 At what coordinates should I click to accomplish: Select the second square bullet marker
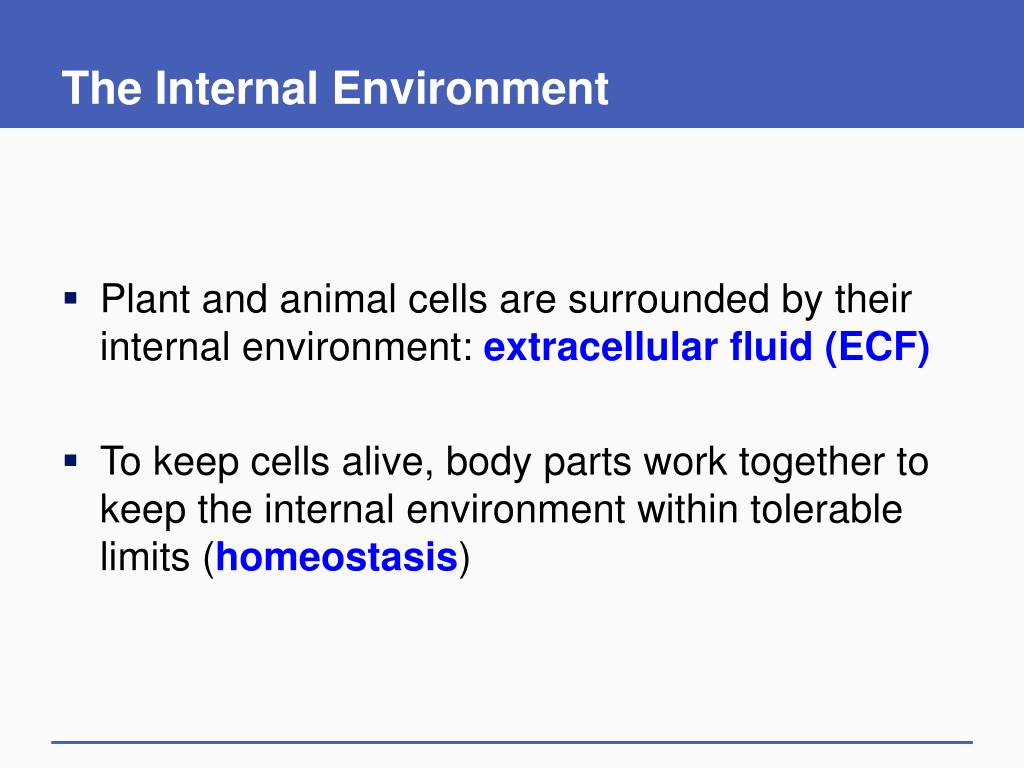pos(71,462)
